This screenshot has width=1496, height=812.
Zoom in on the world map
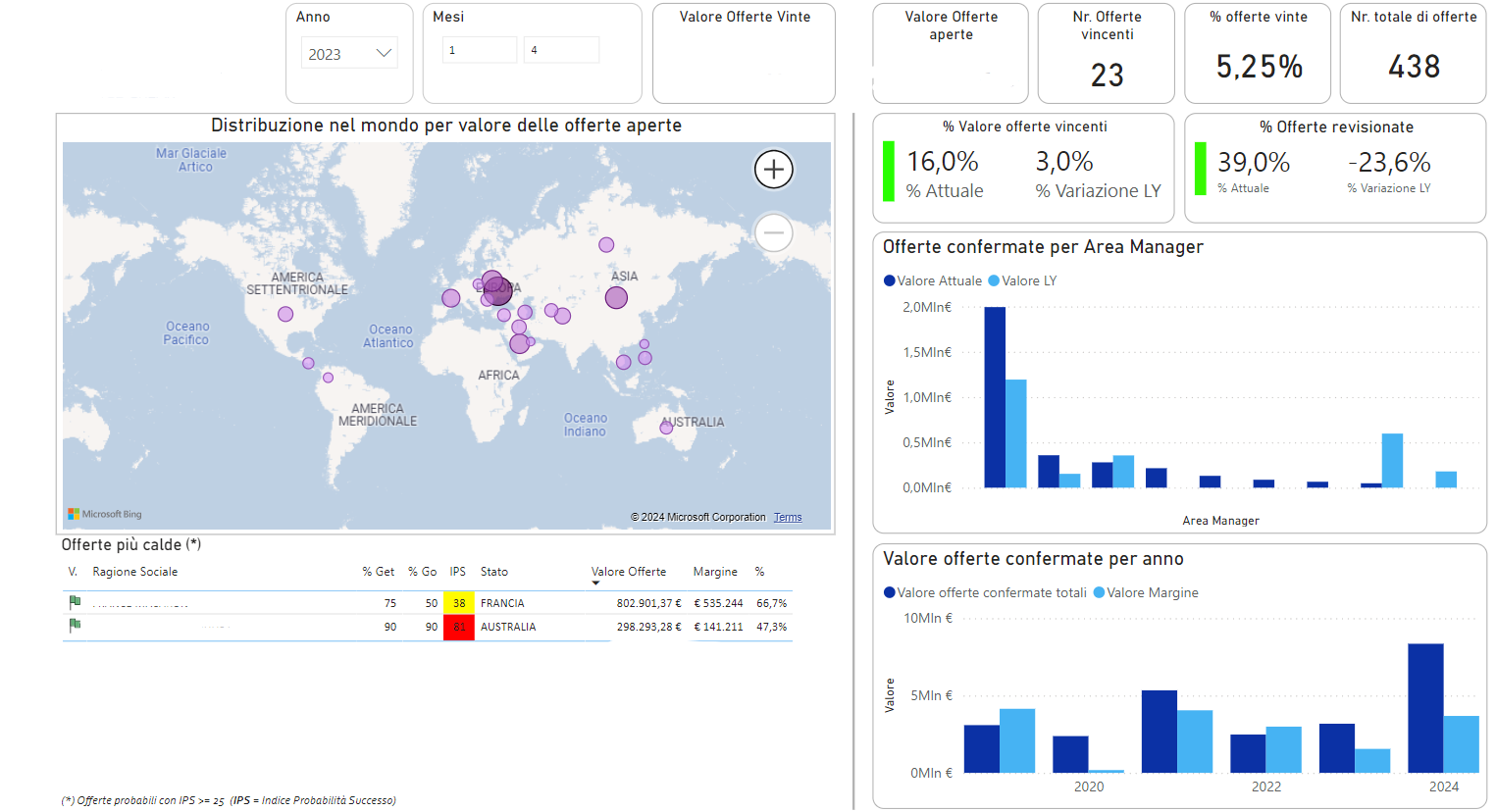[x=773, y=170]
